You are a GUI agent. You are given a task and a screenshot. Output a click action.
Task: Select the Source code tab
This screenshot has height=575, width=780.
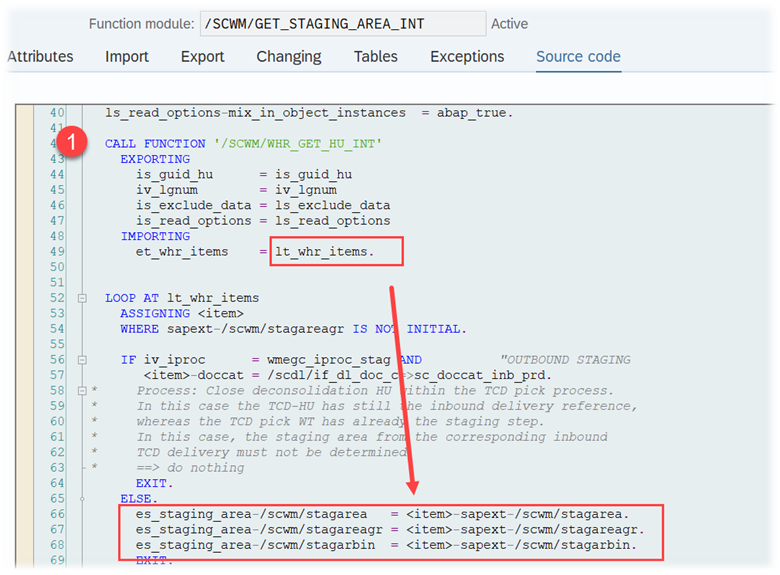[578, 57]
